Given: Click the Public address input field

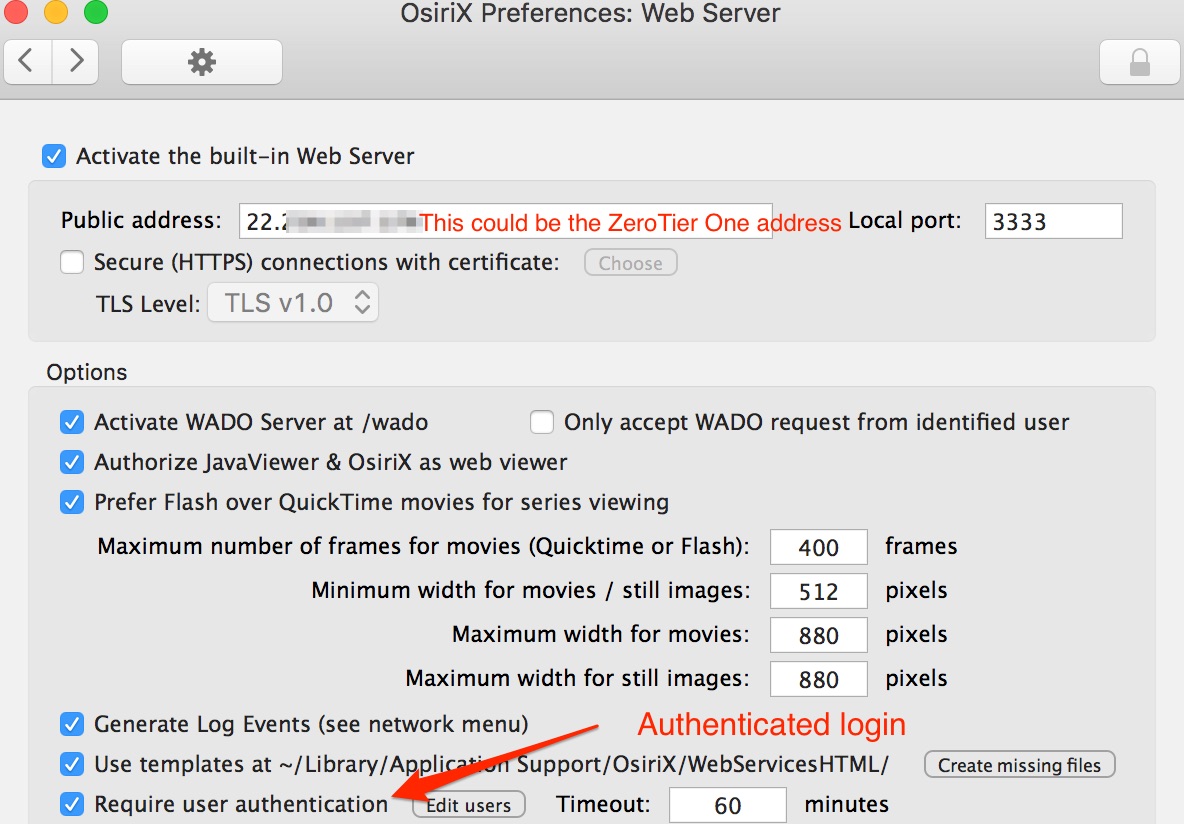Looking at the screenshot, I should (505, 221).
